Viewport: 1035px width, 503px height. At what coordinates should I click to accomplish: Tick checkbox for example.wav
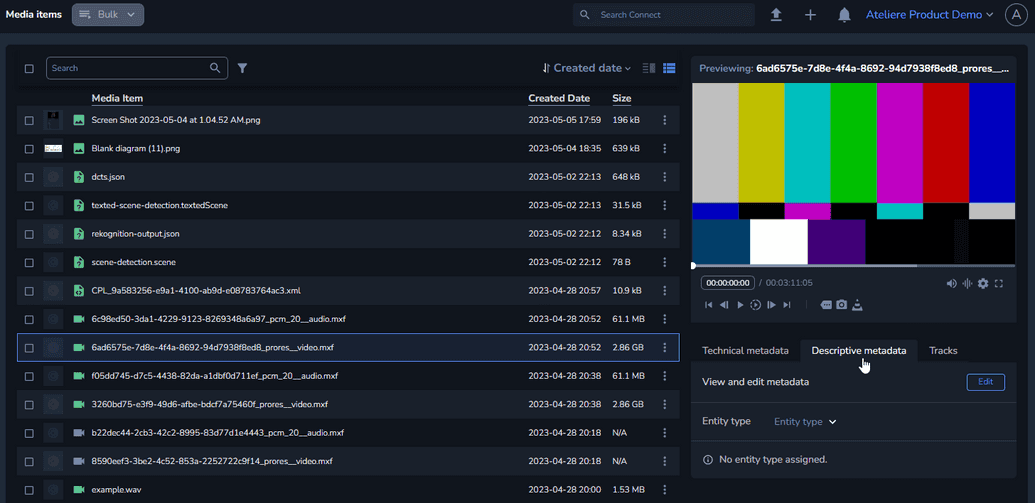coord(29,490)
